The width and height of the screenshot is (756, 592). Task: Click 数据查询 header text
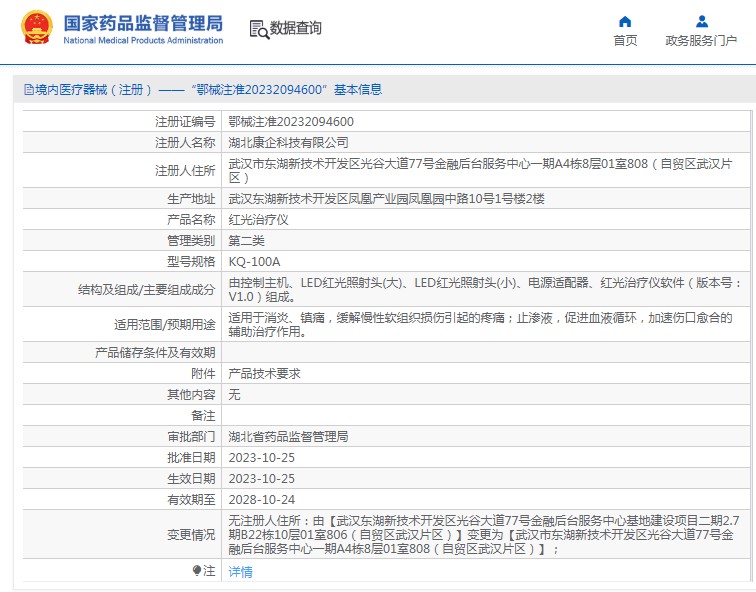[x=295, y=28]
